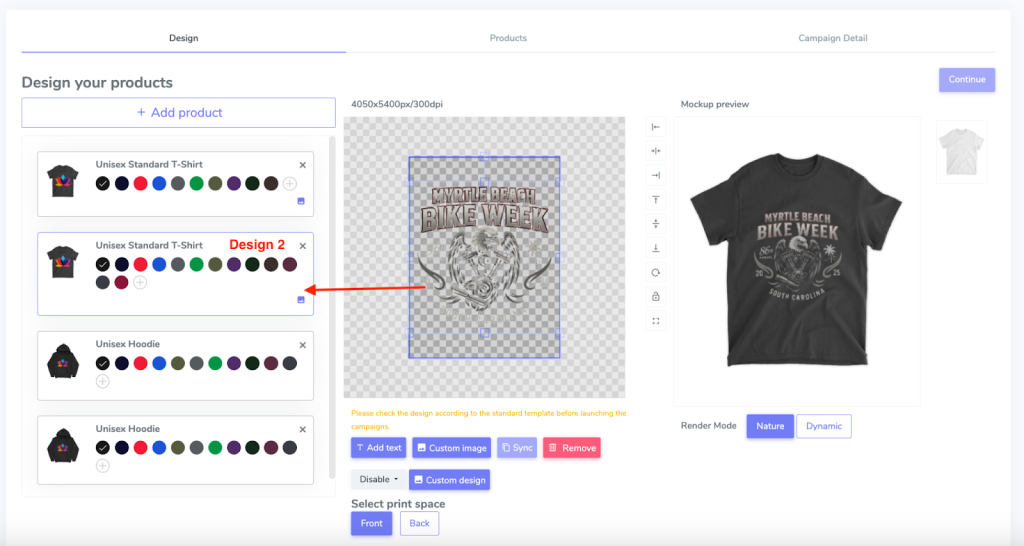Viewport: 1024px width, 546px height.
Task: Click the 'Mockup preview' label
Action: (x=714, y=104)
